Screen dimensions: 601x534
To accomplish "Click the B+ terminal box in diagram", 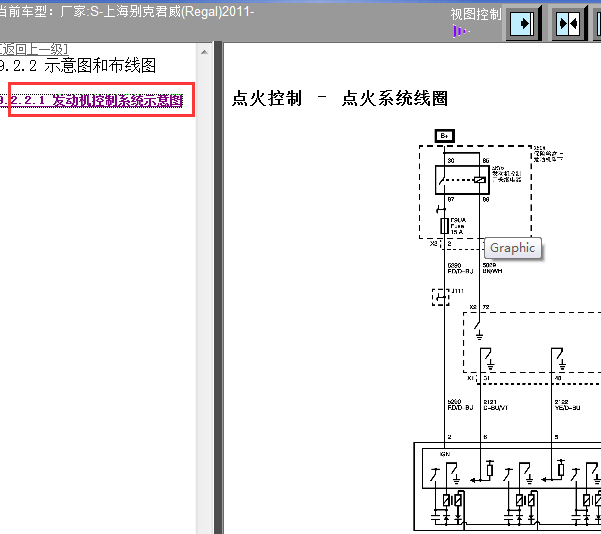I will [x=445, y=136].
